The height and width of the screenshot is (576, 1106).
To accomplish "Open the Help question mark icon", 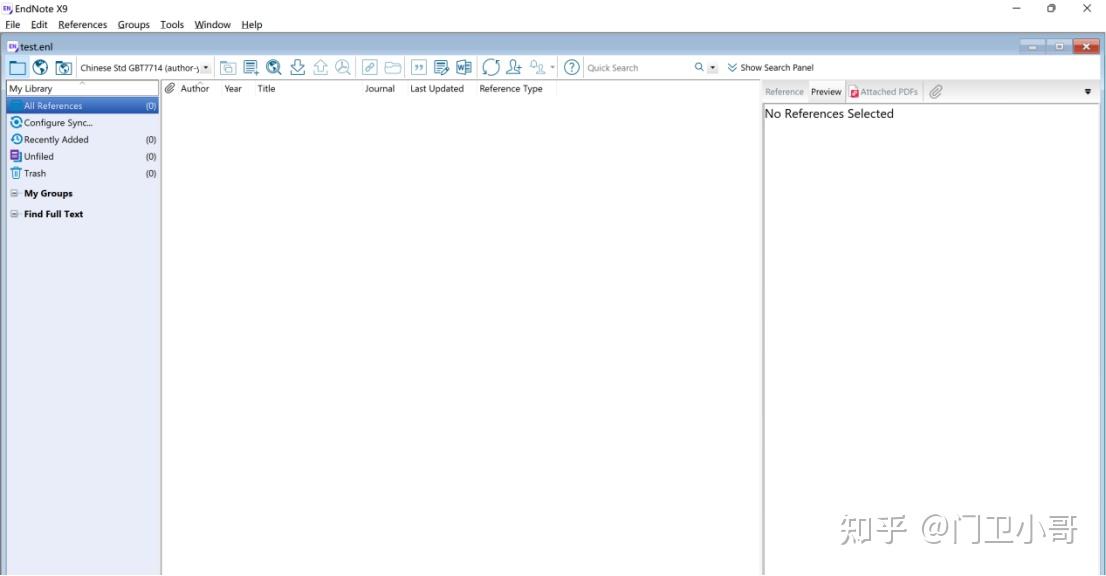I will 571,67.
